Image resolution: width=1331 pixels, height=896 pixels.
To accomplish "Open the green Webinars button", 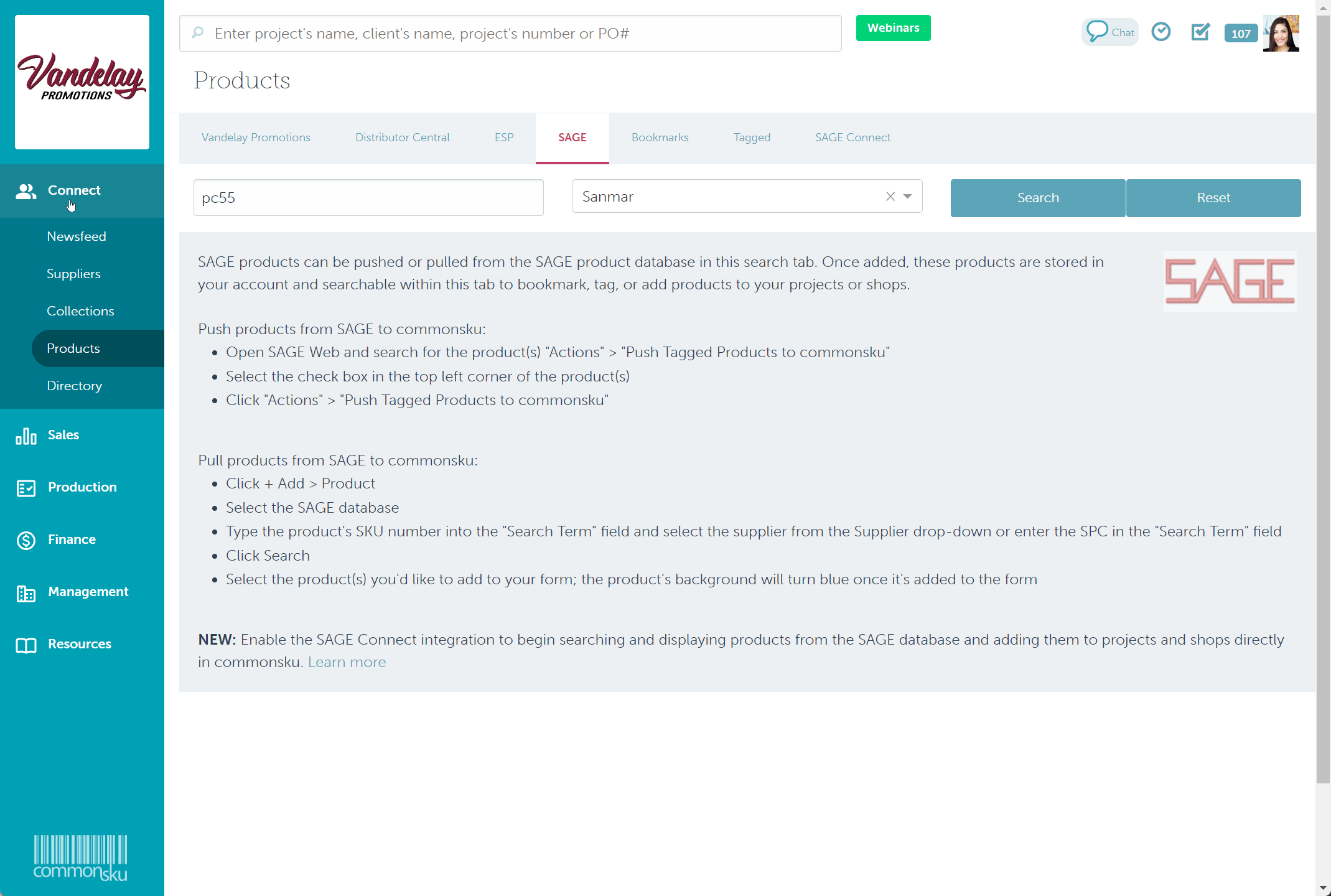I will point(893,28).
